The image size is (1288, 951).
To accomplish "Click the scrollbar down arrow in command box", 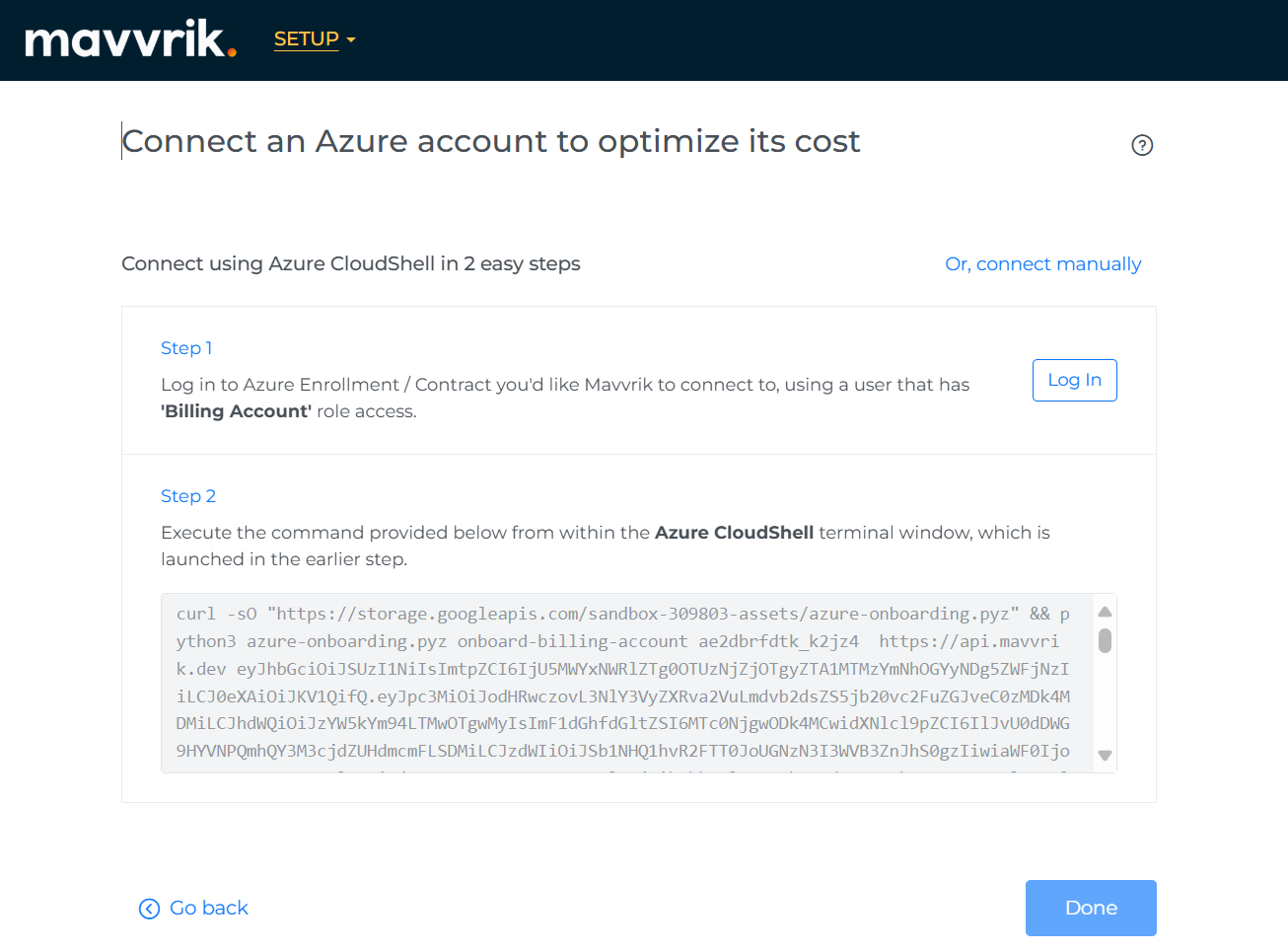I will [x=1105, y=756].
